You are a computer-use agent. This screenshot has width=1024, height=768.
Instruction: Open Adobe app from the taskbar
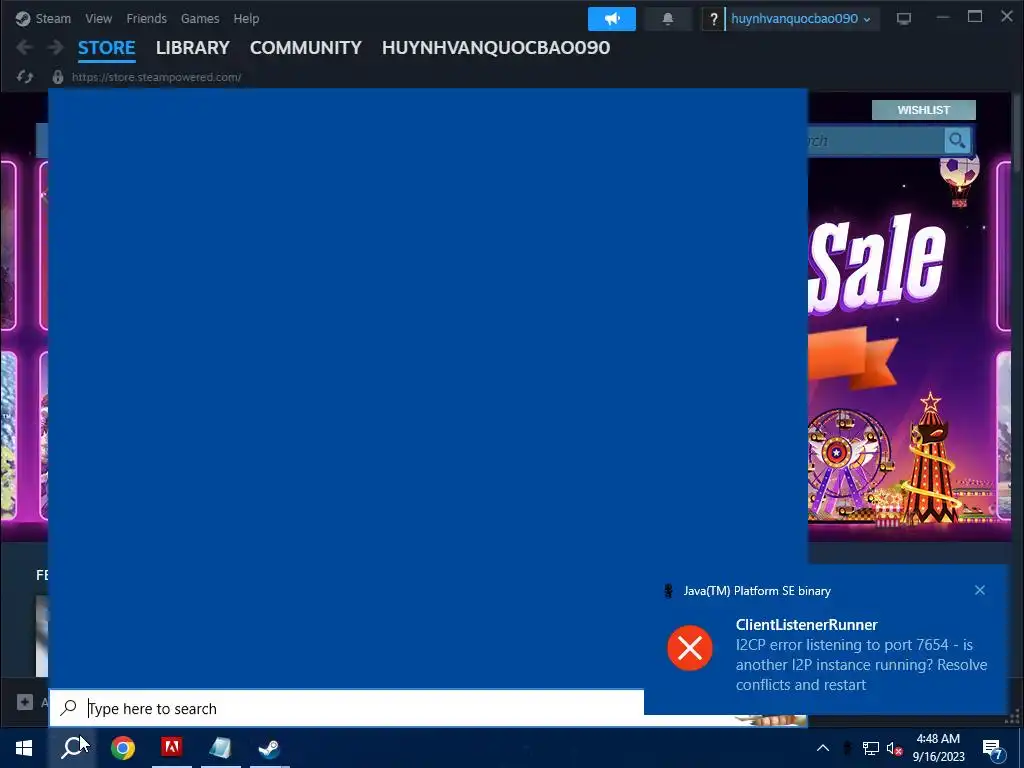point(172,748)
